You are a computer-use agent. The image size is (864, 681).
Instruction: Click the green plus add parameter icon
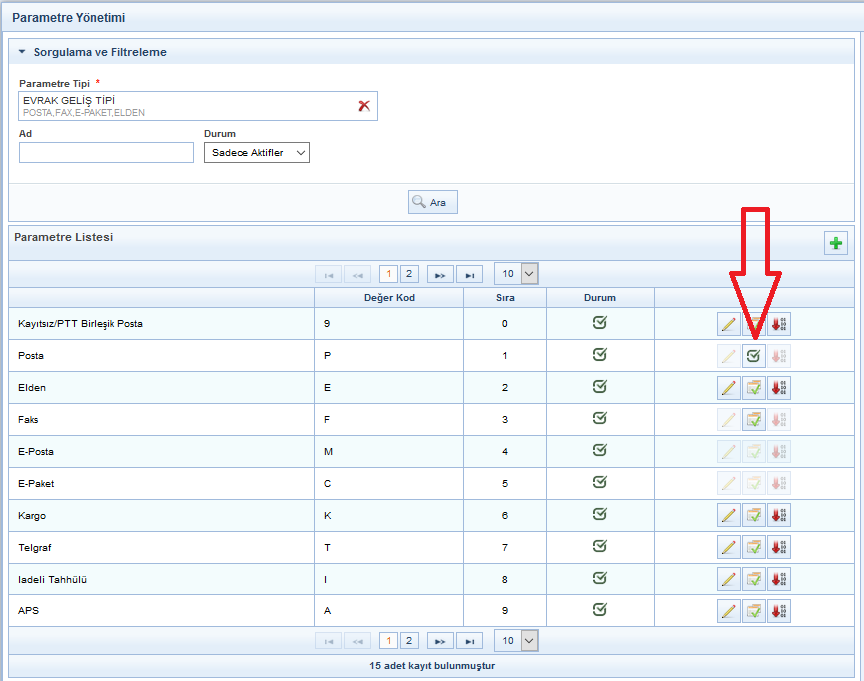pyautogui.click(x=835, y=243)
